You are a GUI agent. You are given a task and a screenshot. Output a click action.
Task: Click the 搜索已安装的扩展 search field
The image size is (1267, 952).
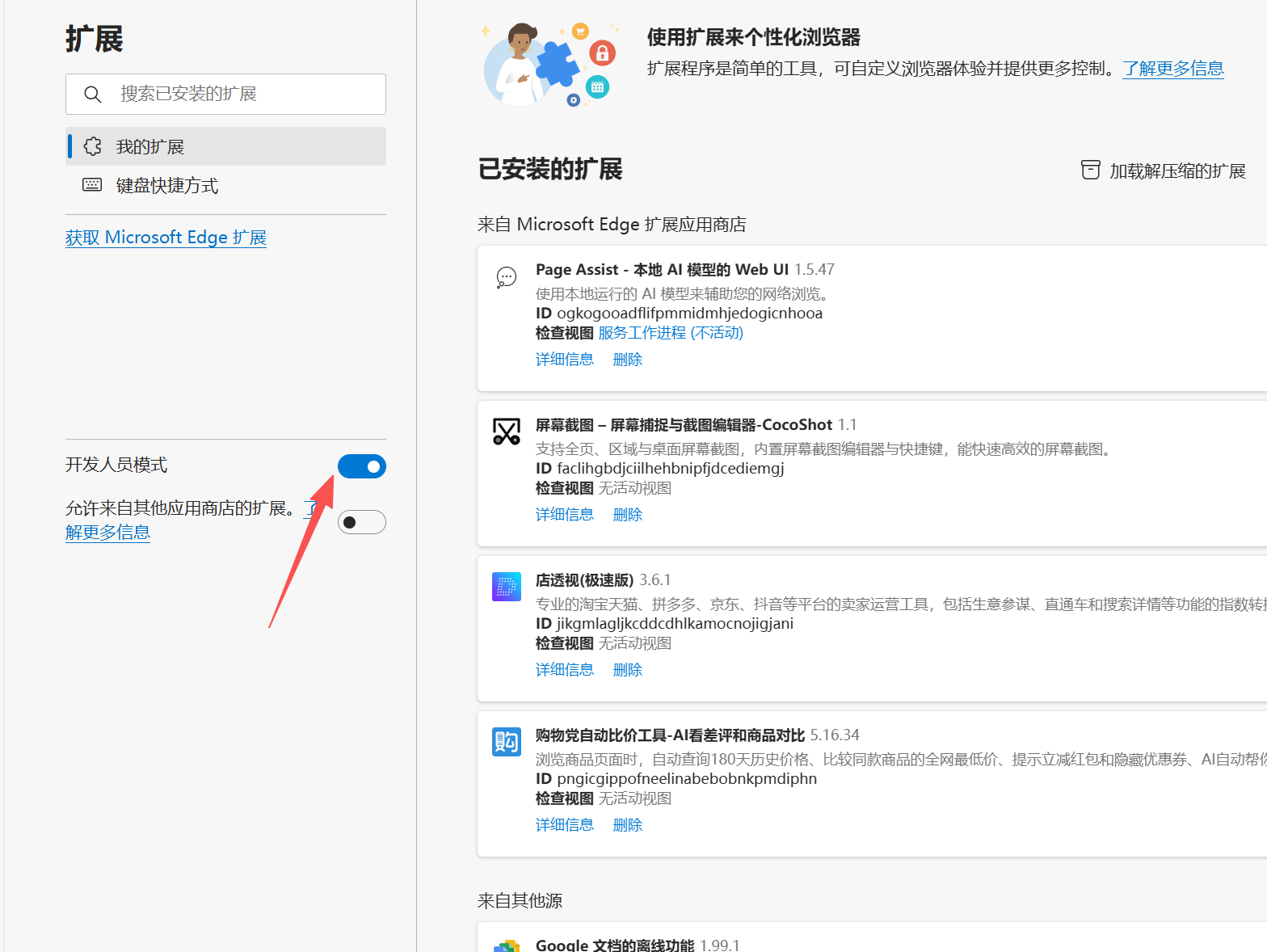pyautogui.click(x=242, y=95)
